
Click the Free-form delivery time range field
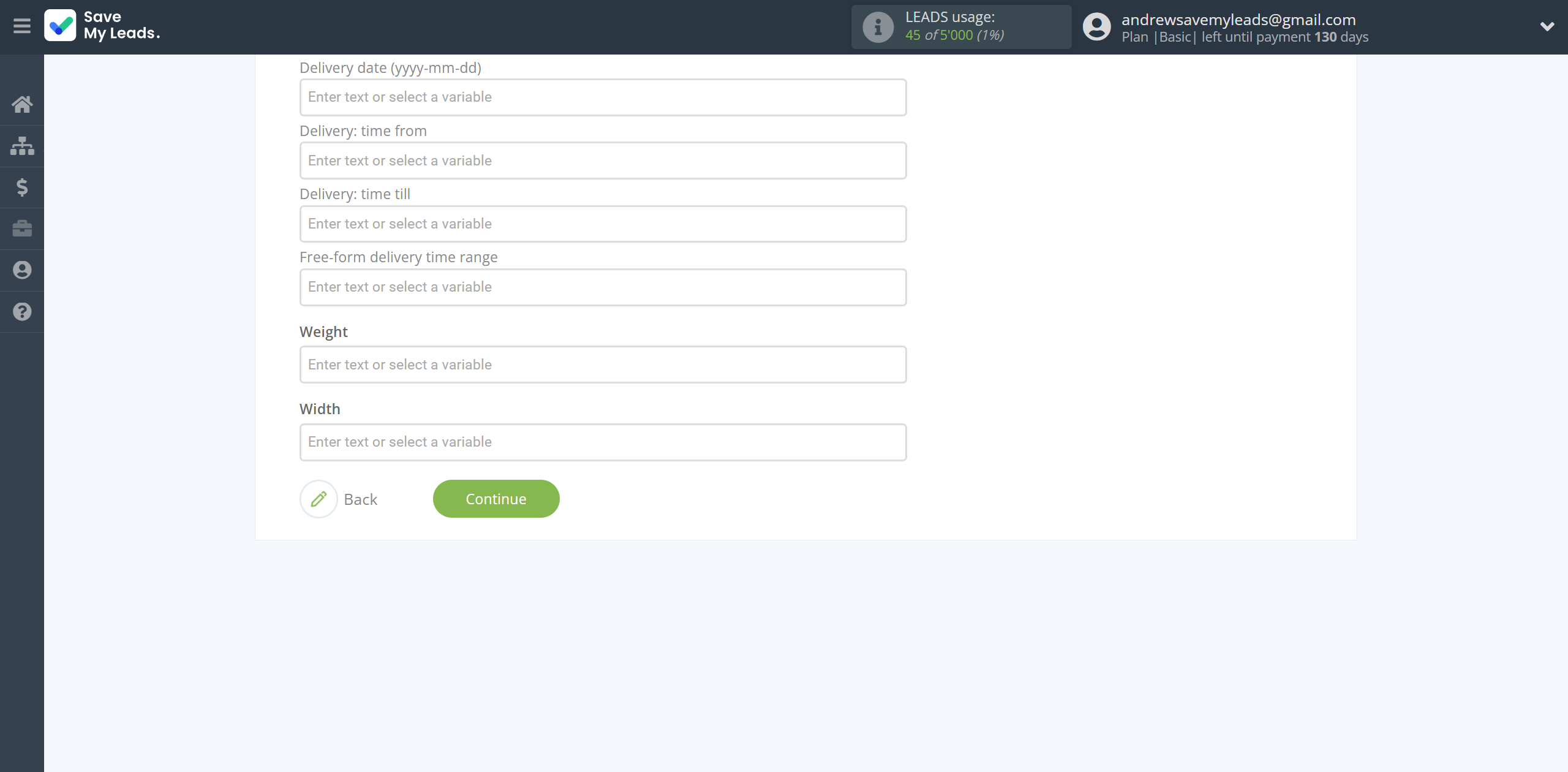(602, 287)
